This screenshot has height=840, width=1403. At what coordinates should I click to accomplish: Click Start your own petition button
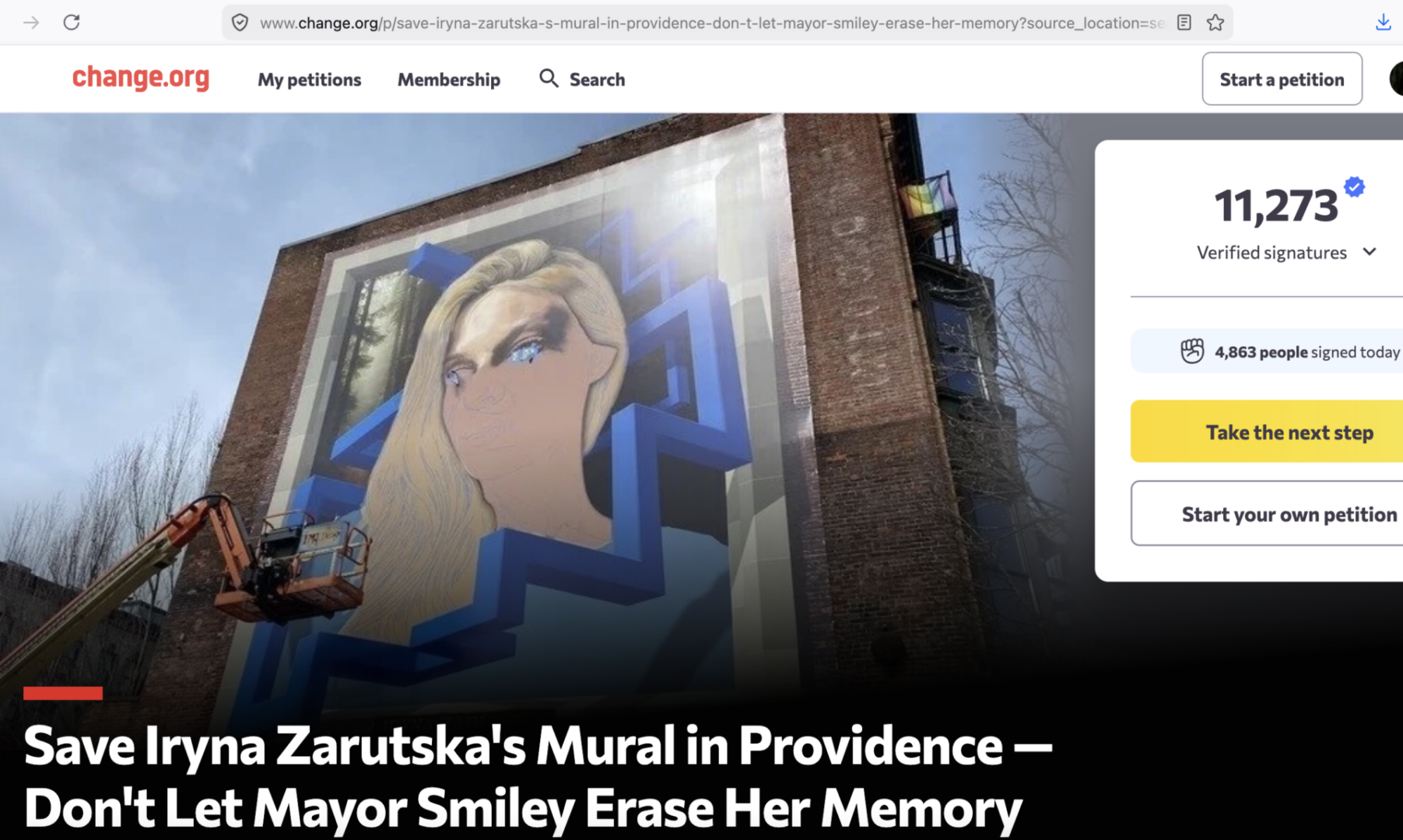[x=1267, y=513]
